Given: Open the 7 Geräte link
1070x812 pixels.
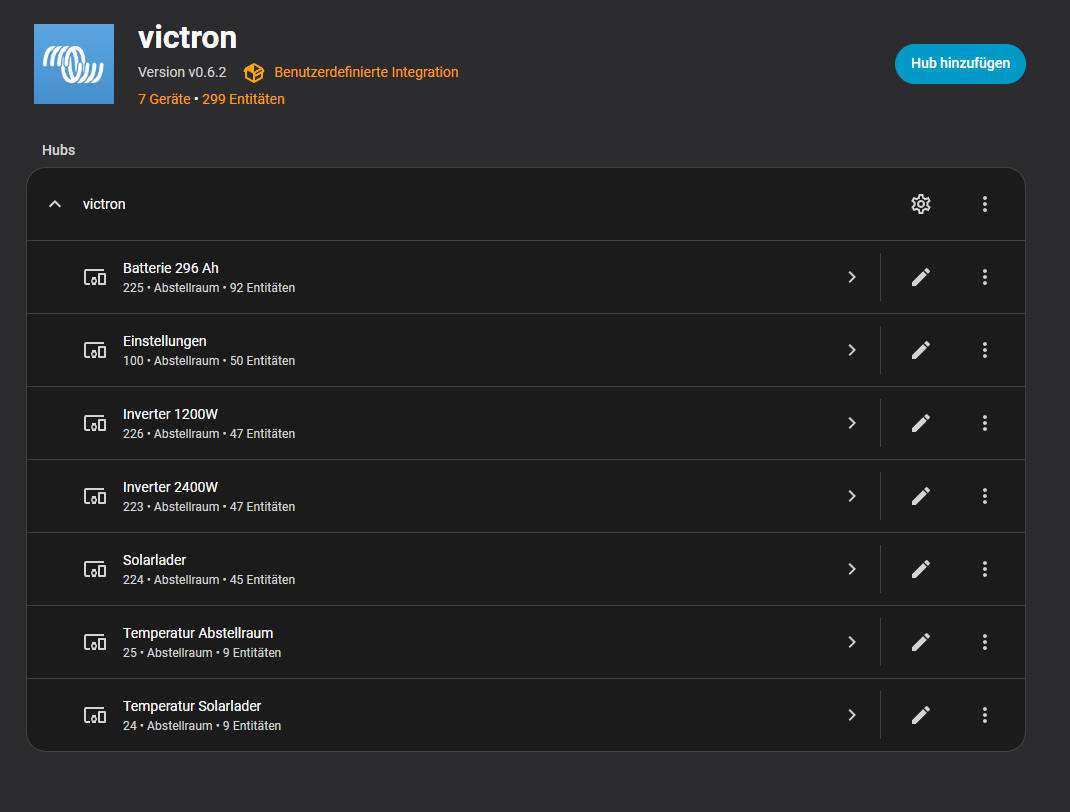Looking at the screenshot, I should pyautogui.click(x=164, y=99).
